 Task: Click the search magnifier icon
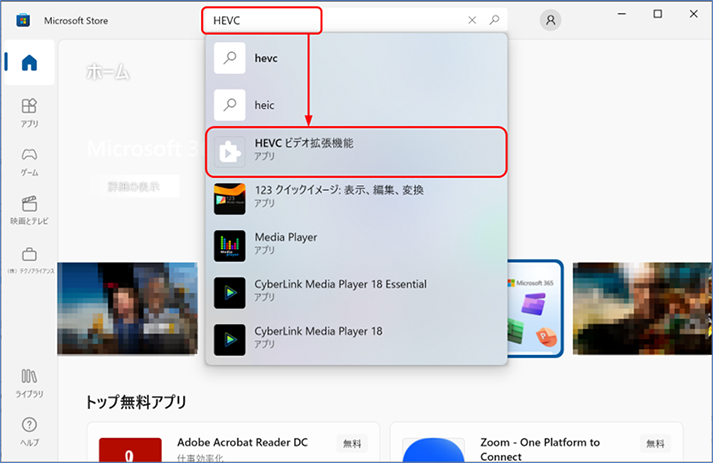[494, 20]
